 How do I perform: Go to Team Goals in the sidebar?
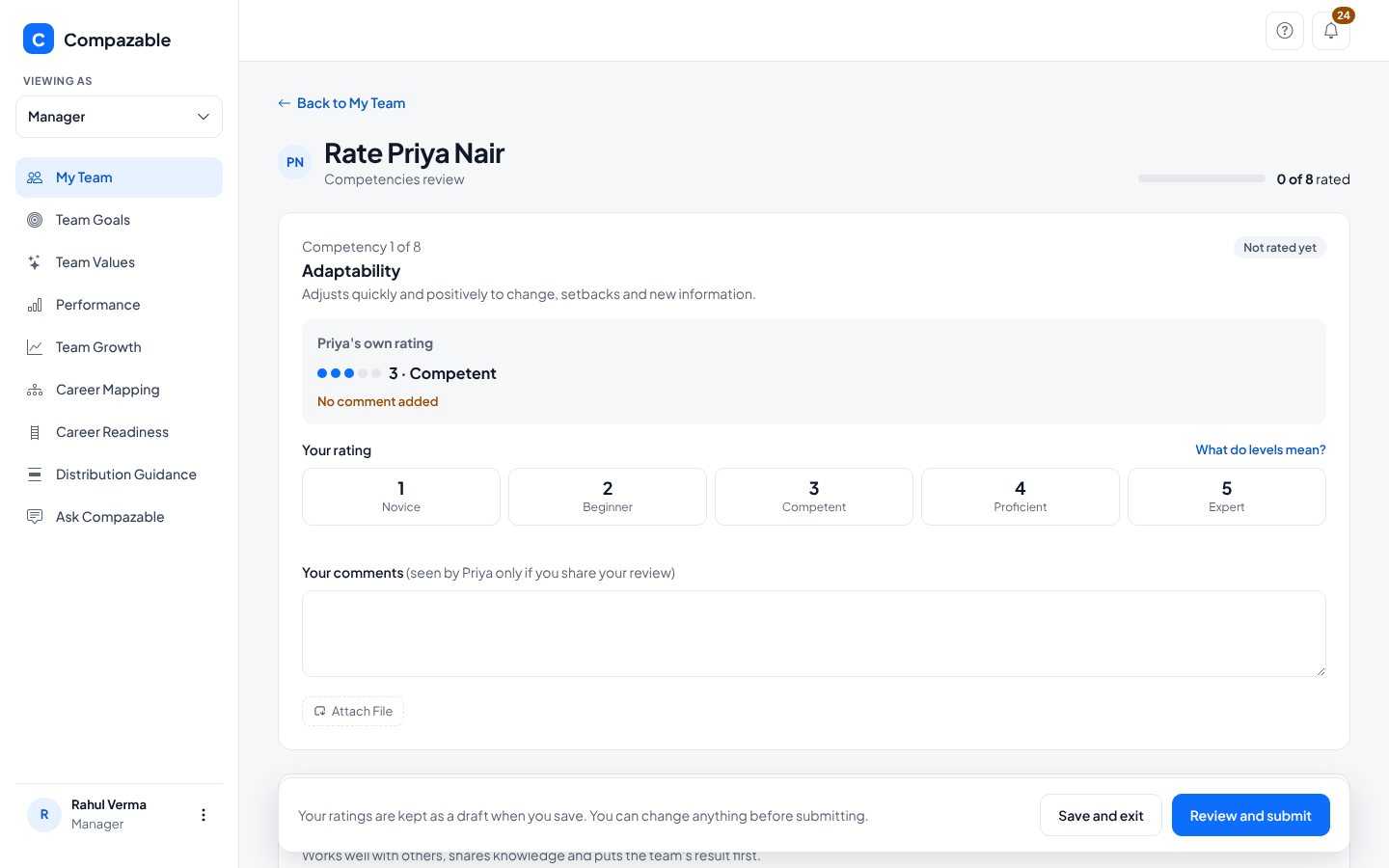coord(119,220)
